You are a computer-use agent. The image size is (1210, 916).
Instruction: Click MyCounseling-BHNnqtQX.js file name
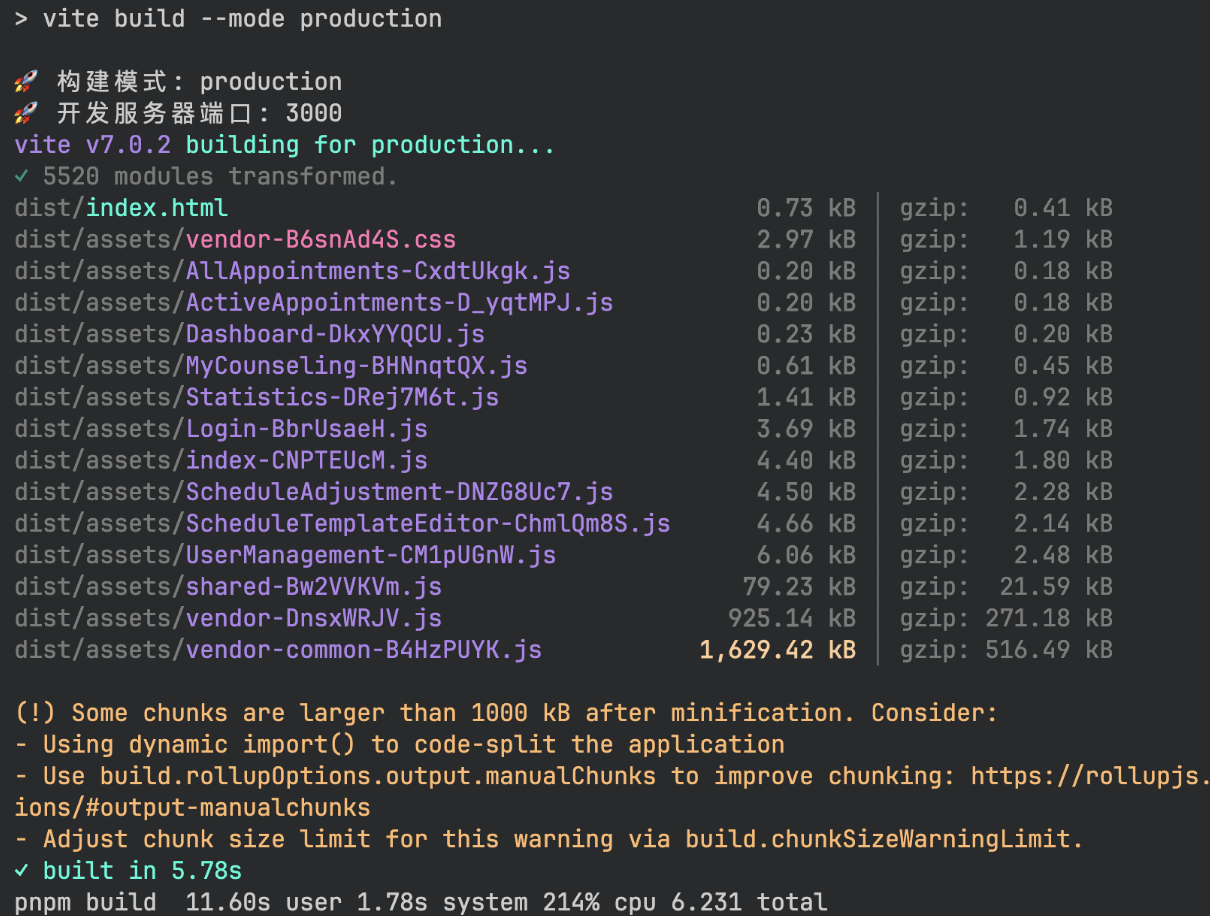(x=356, y=366)
